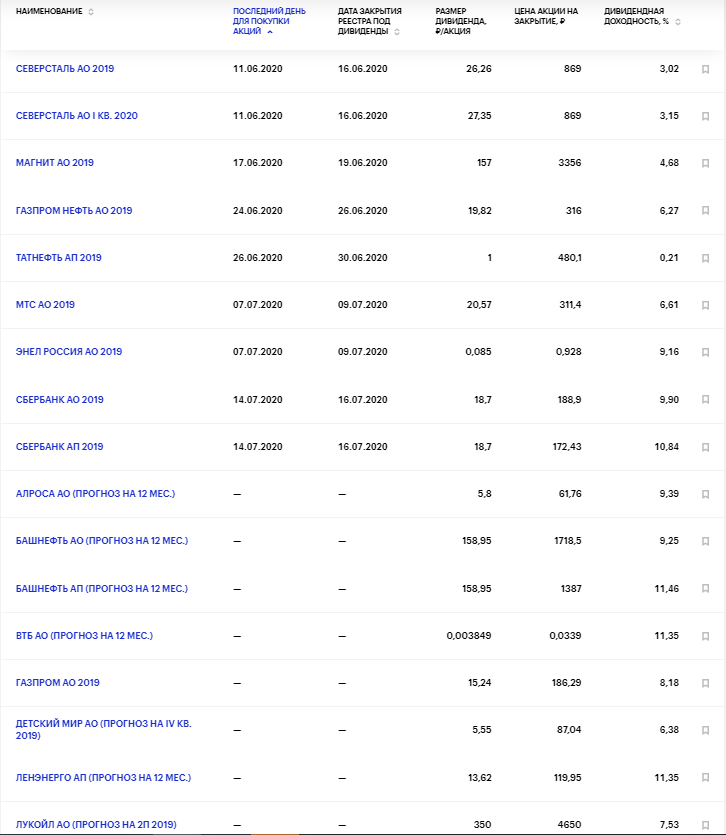Click Размер дивиденда column header
The width and height of the screenshot is (726, 835).
461,21
